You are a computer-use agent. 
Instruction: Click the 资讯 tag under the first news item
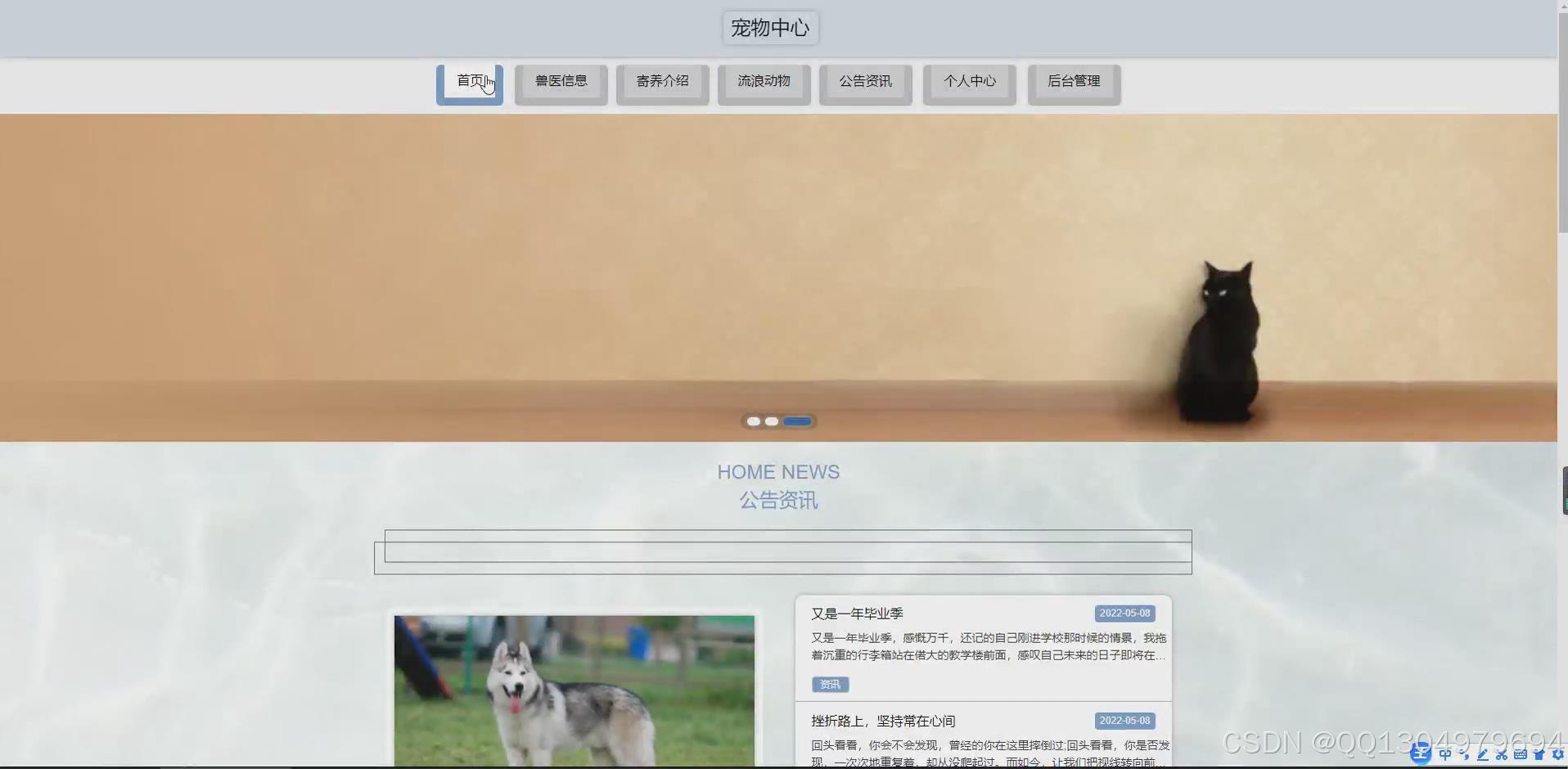tap(830, 684)
